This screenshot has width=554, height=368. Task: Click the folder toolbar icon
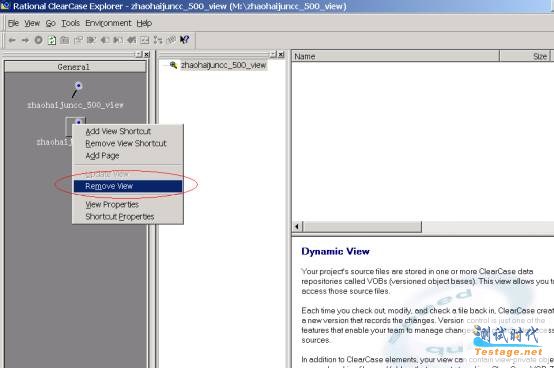pos(65,40)
